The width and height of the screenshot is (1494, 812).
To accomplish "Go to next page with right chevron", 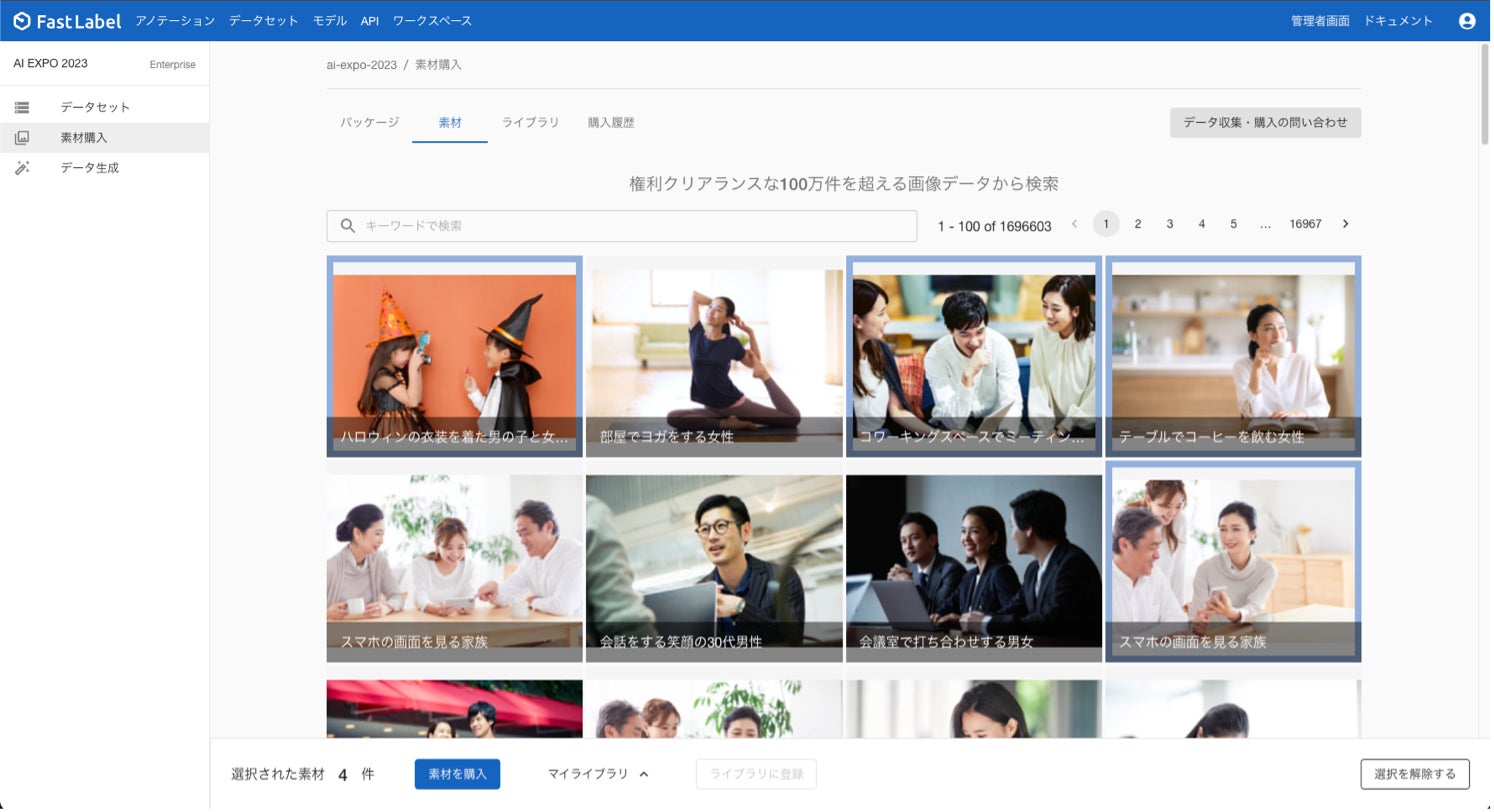I will (1345, 224).
